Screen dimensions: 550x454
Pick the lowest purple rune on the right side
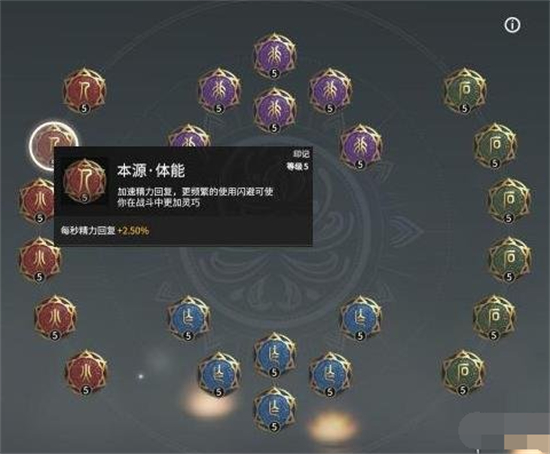point(360,147)
